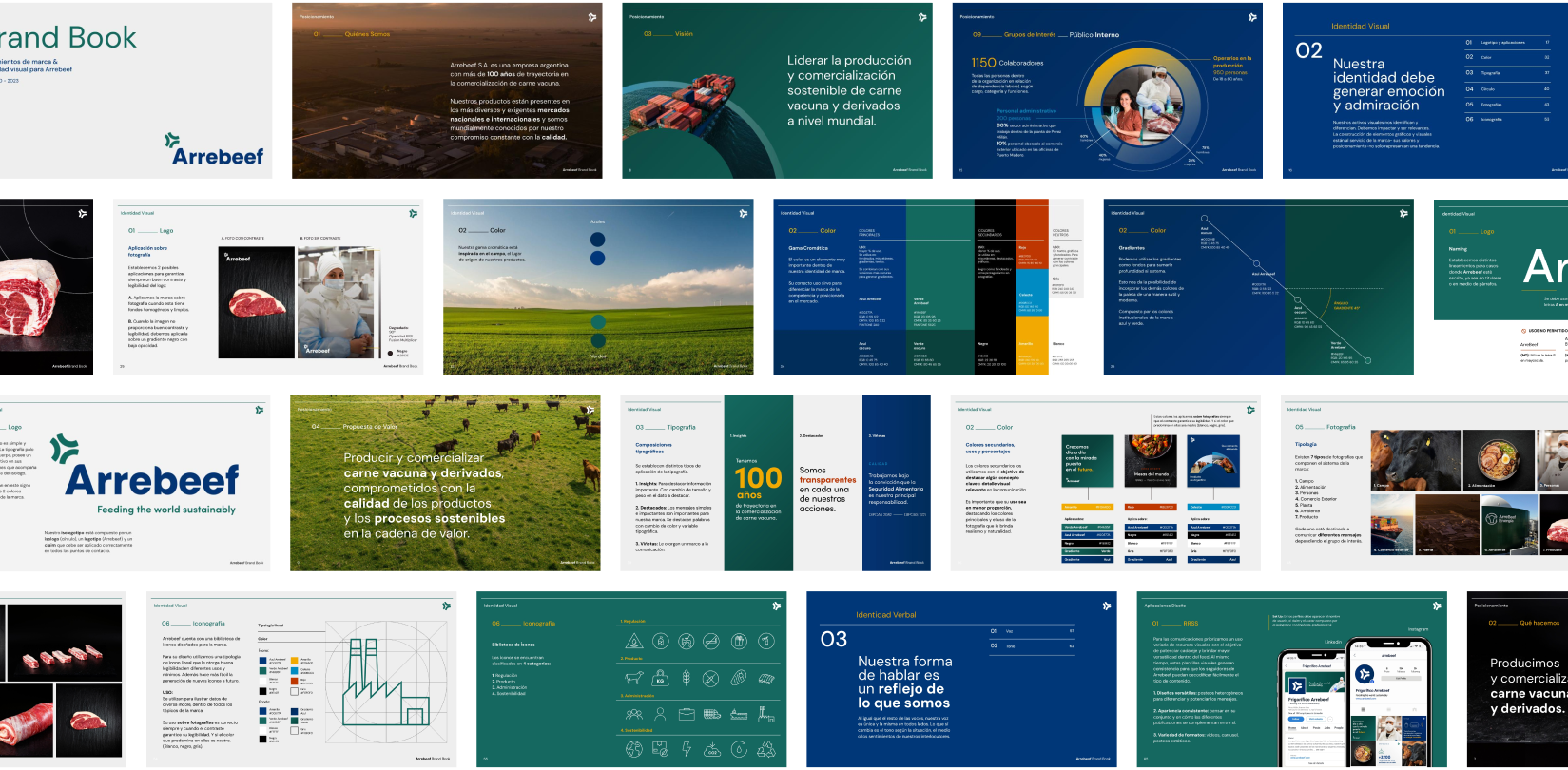Click logo mark on Visión slide
The width and height of the screenshot is (1568, 770).
922,17
